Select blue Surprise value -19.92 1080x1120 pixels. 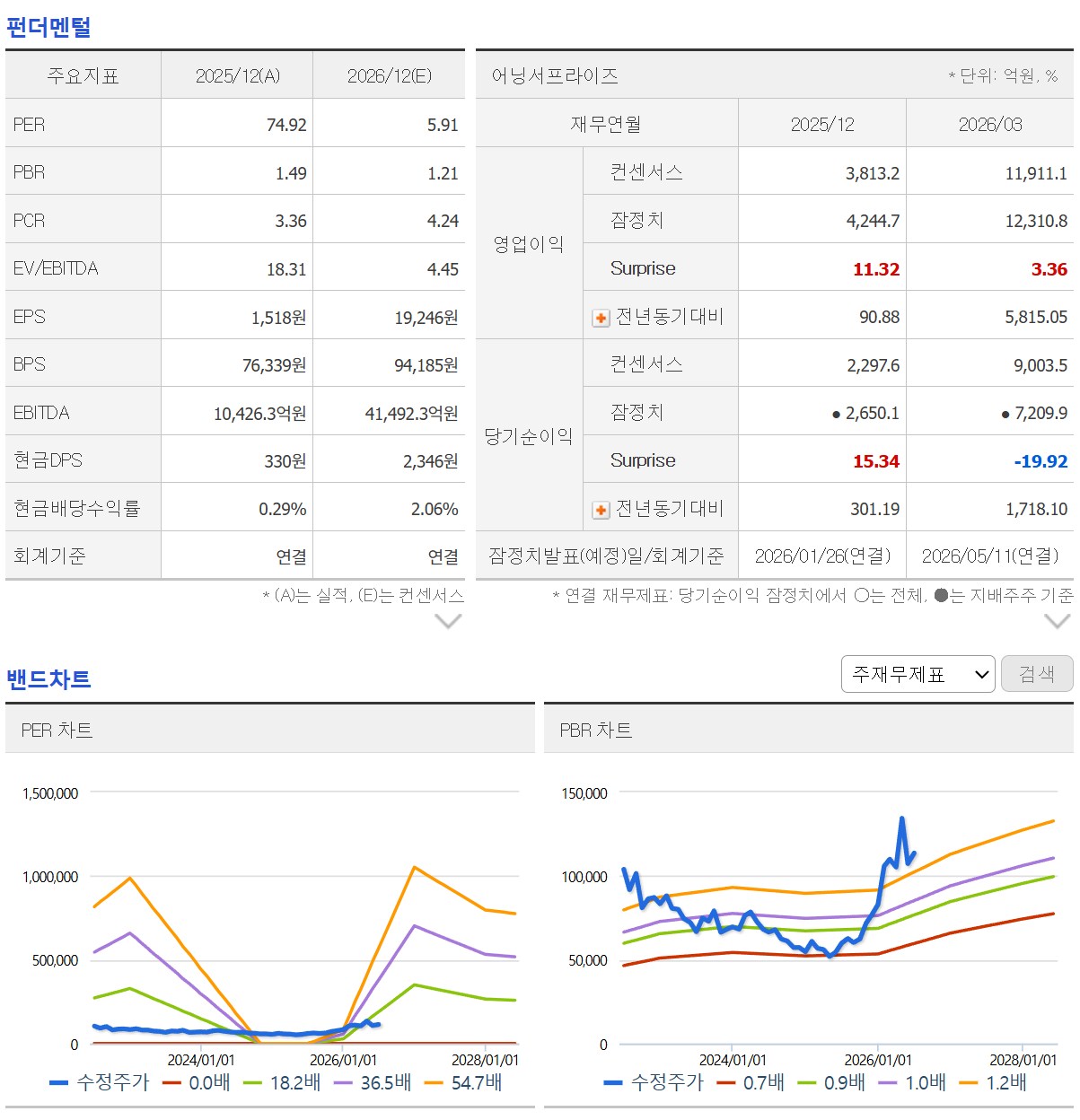point(1040,461)
